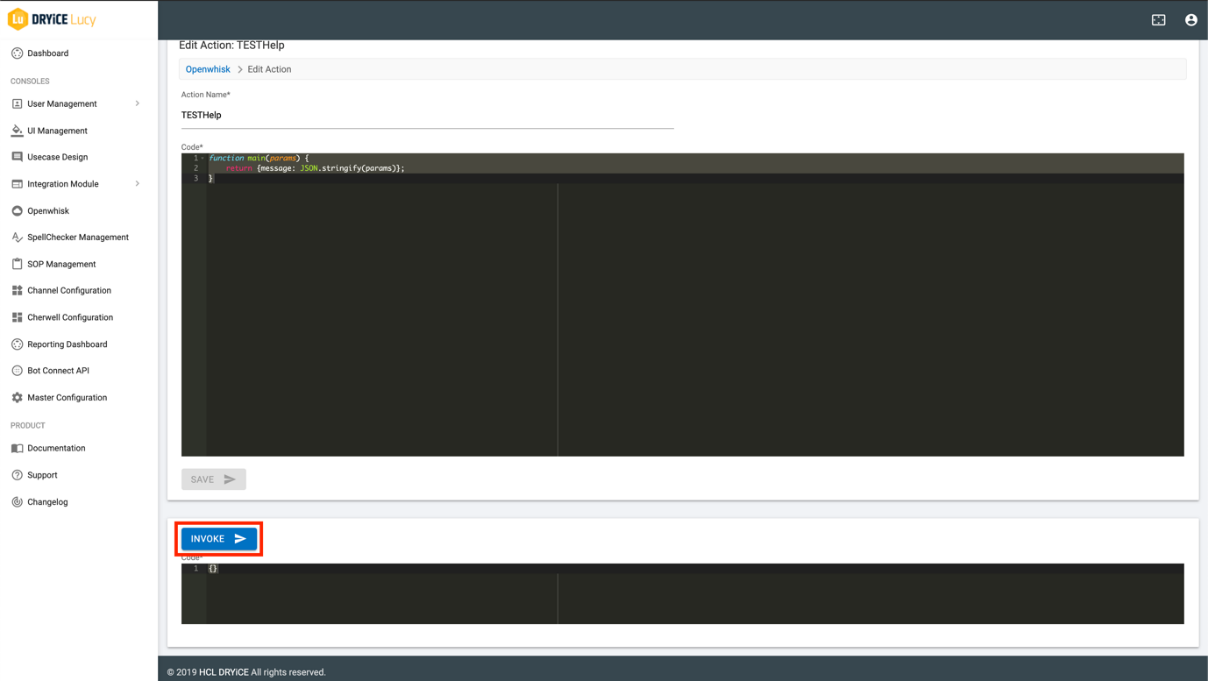Click the Dashboard sidebar icon
The height and width of the screenshot is (681, 1208).
click(x=17, y=53)
